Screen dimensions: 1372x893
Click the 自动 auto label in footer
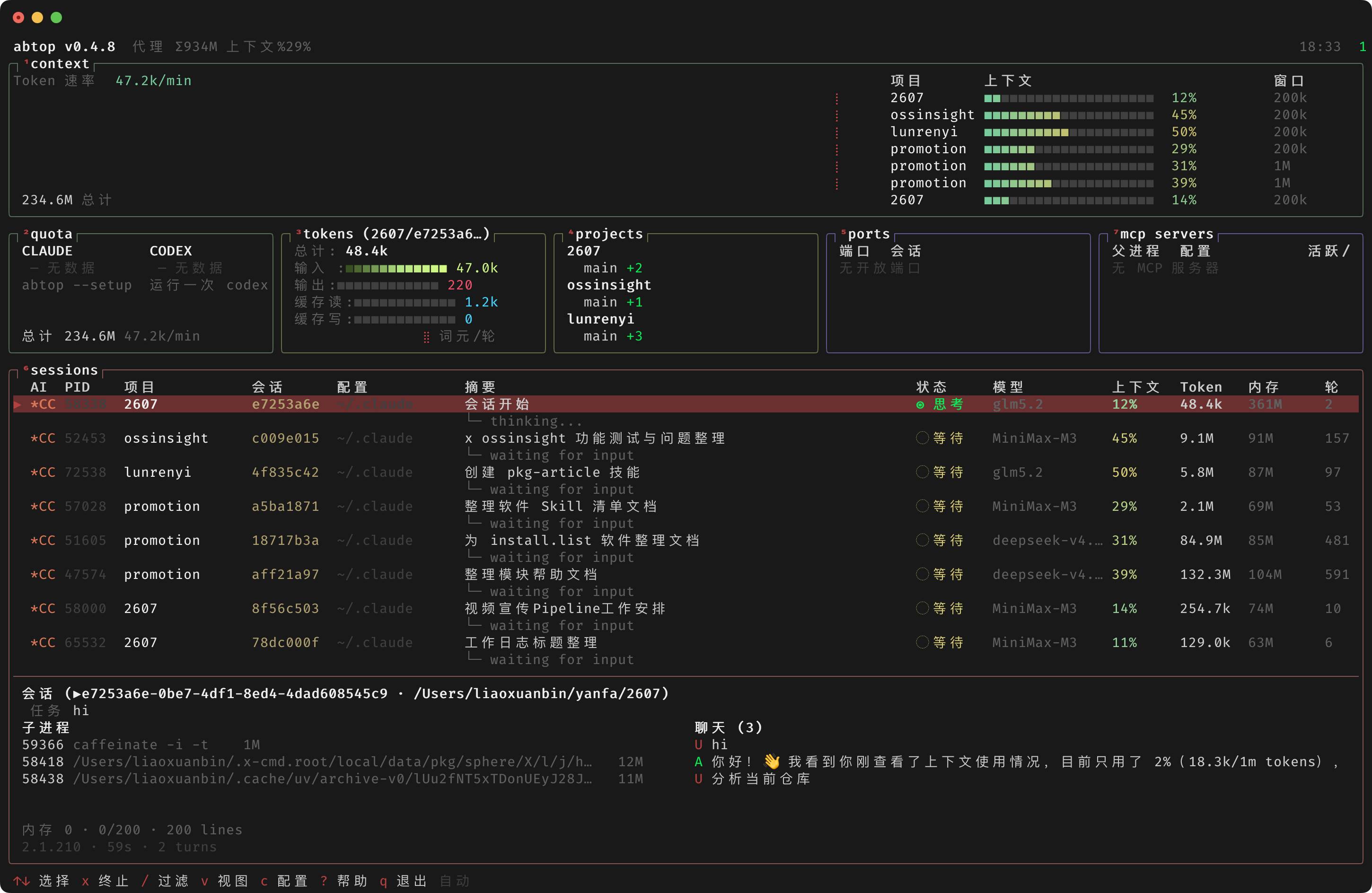coord(455,881)
